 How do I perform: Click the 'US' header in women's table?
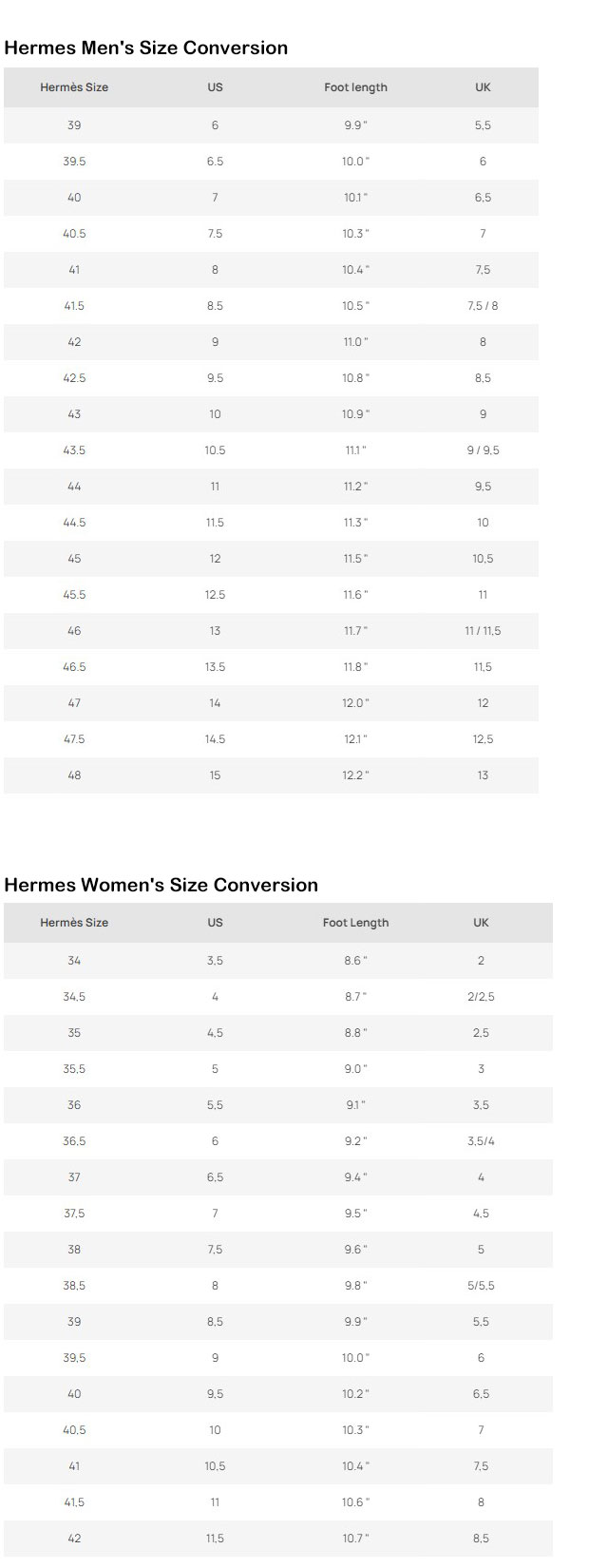tap(215, 923)
